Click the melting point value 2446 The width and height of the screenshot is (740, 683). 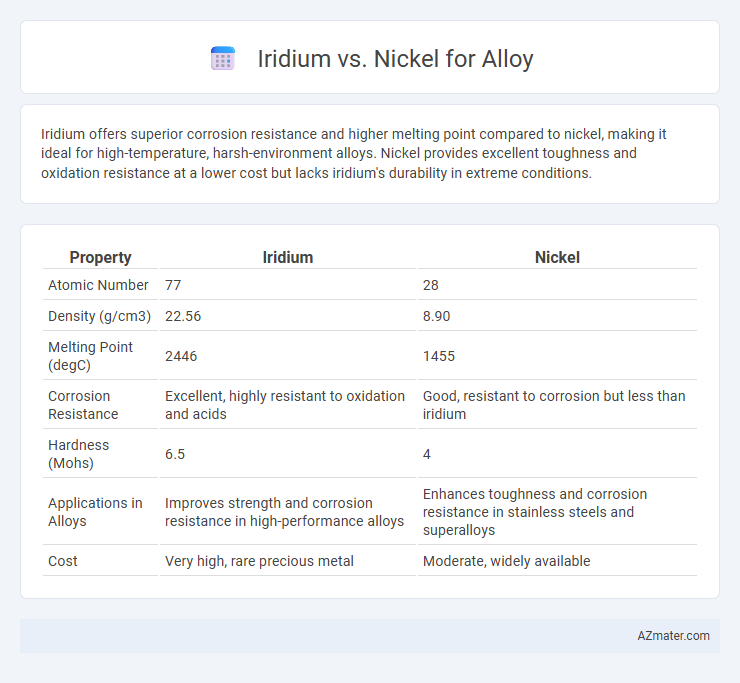(x=181, y=356)
